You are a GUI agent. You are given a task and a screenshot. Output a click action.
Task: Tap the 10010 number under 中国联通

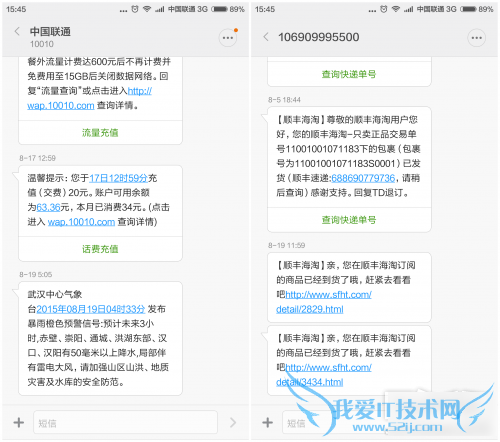click(42, 44)
